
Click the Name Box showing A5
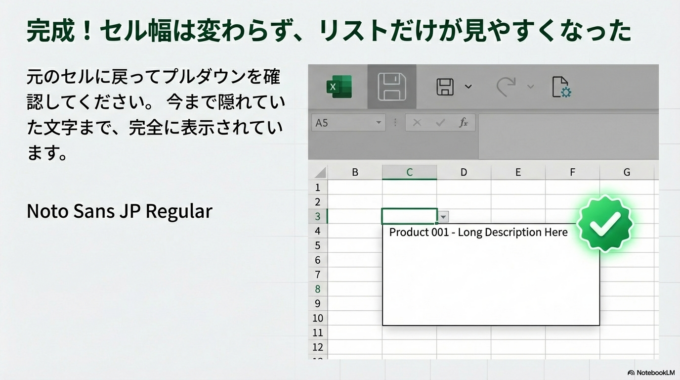pyautogui.click(x=348, y=123)
